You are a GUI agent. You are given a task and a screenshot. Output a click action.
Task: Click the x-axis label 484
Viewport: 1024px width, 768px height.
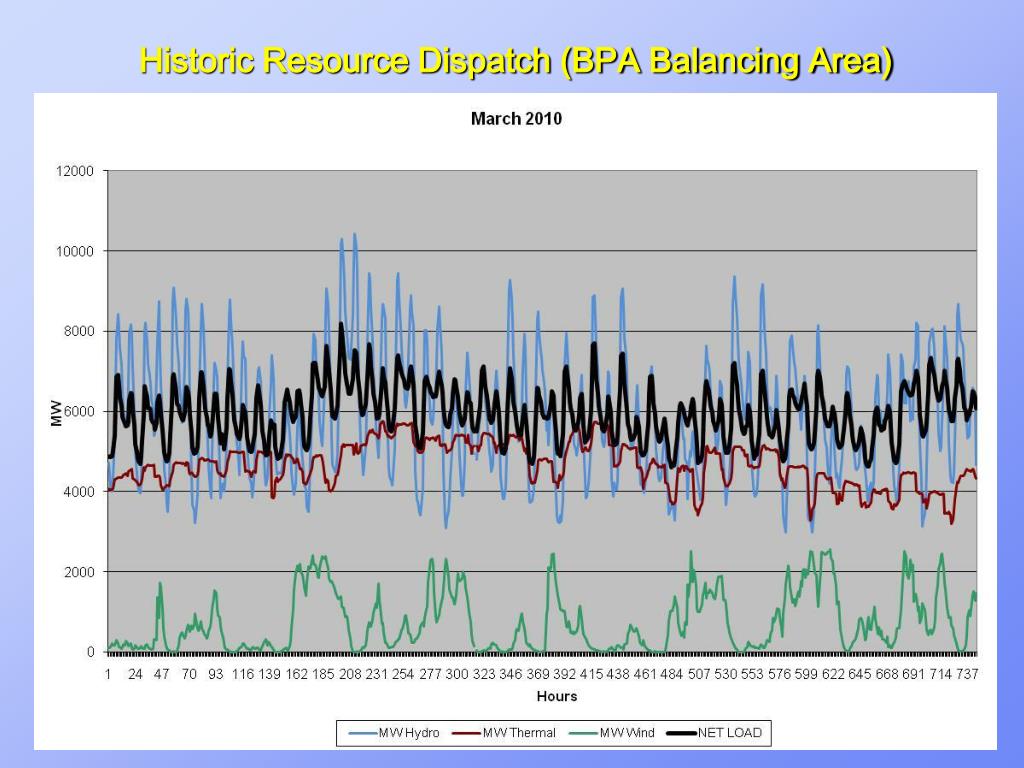pyautogui.click(x=672, y=674)
